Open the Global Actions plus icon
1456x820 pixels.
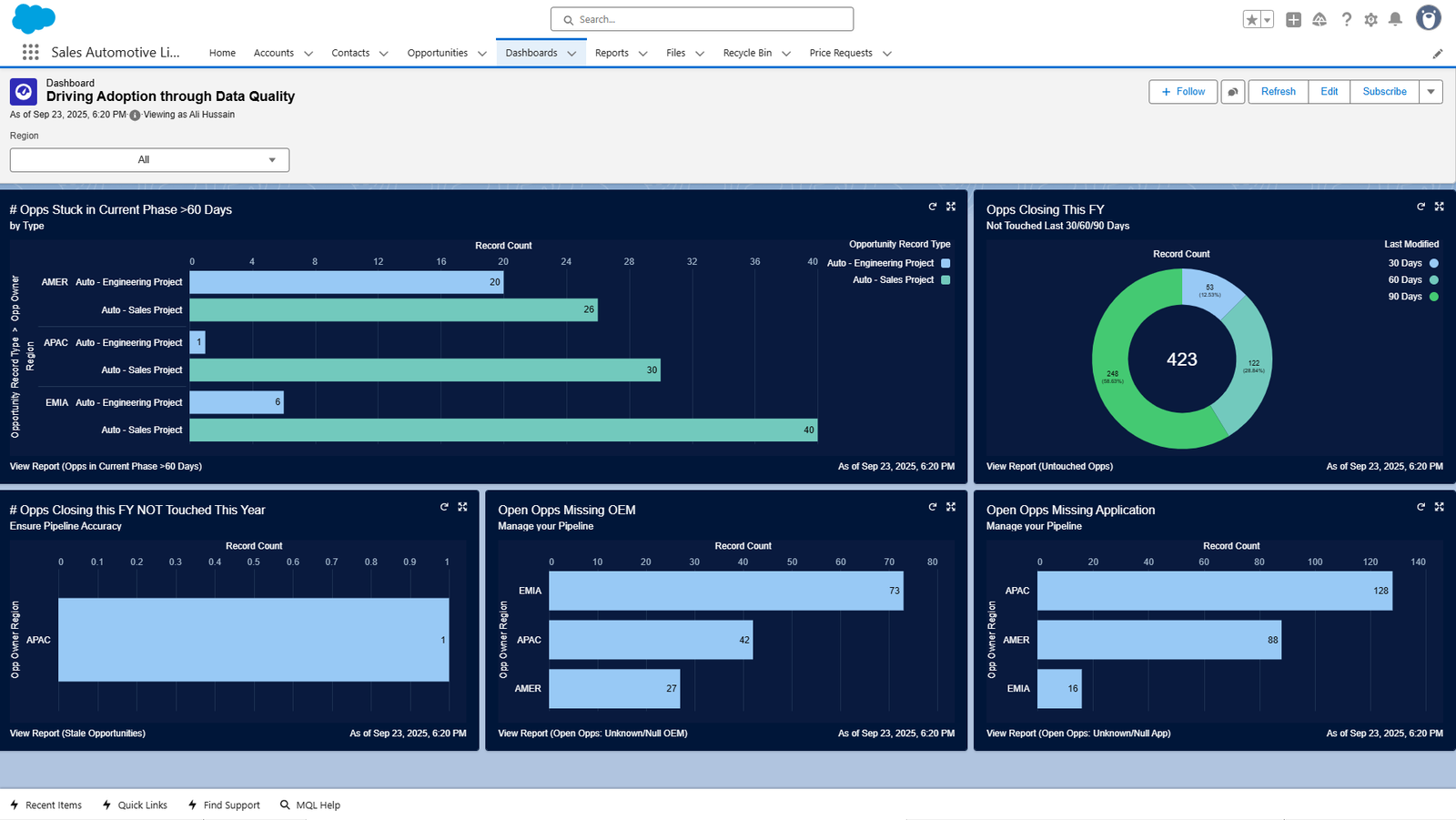point(1293,19)
